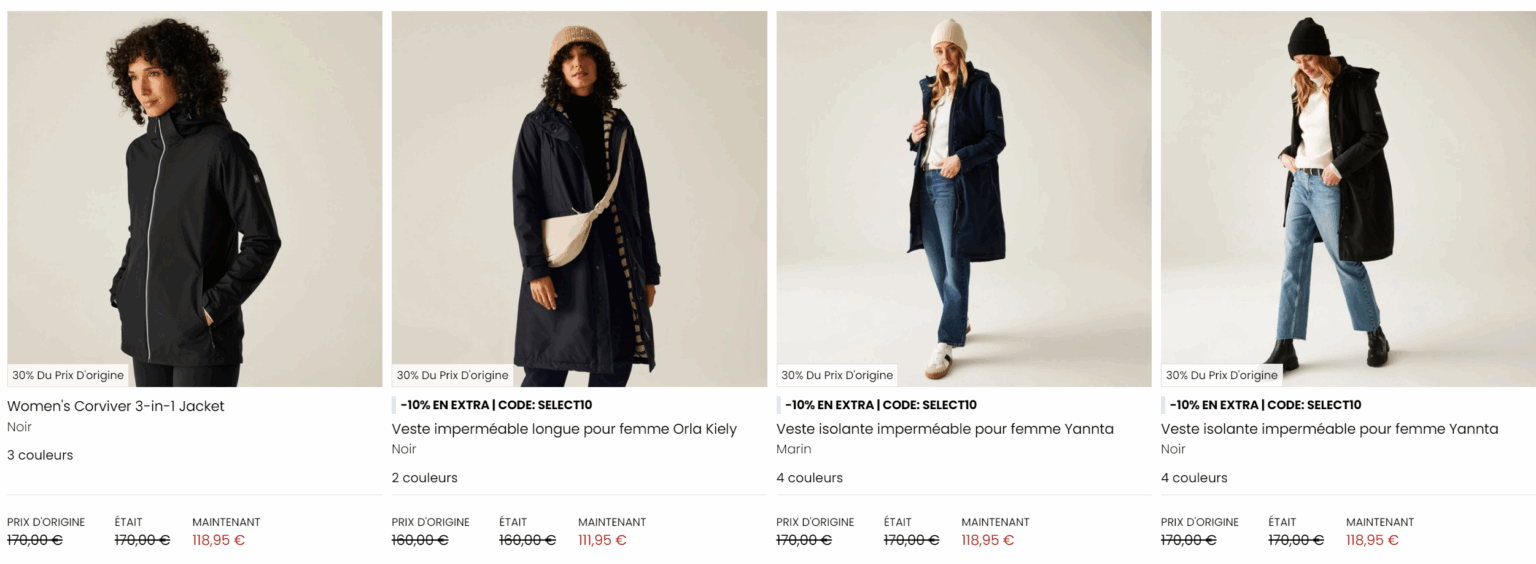Click the Corviver jacket's 118,95 € current price
This screenshot has height=564, width=1536.
pos(218,540)
